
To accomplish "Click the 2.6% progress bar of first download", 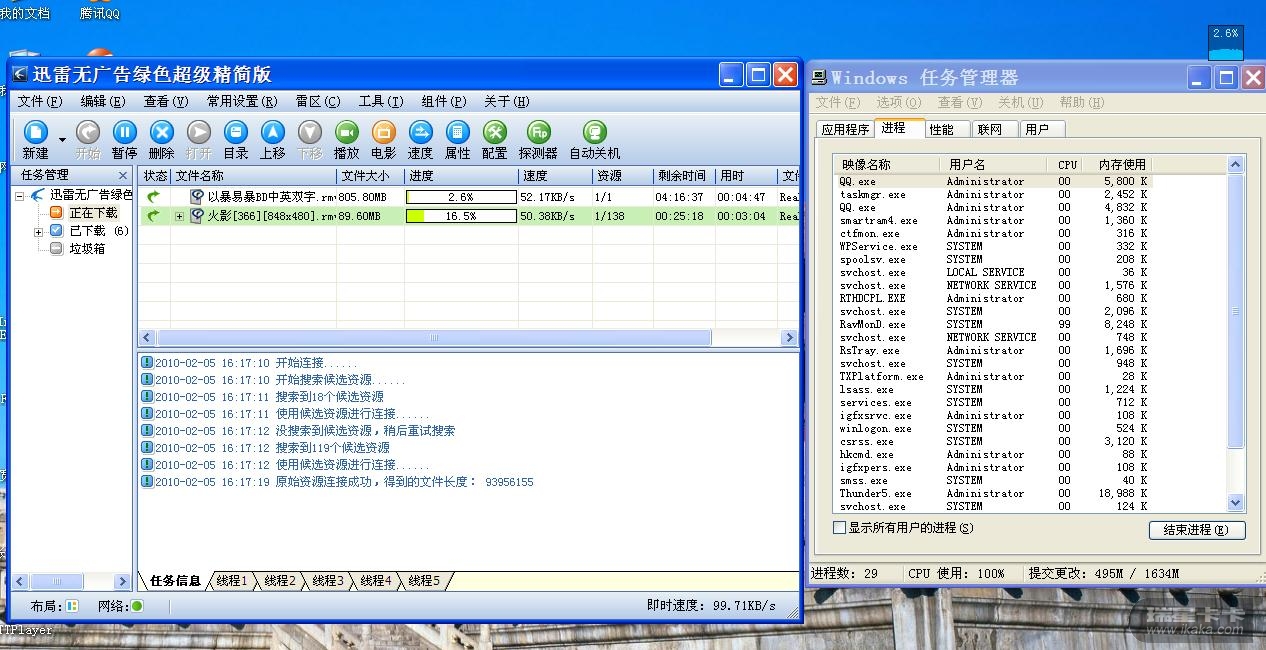I will tap(461, 198).
